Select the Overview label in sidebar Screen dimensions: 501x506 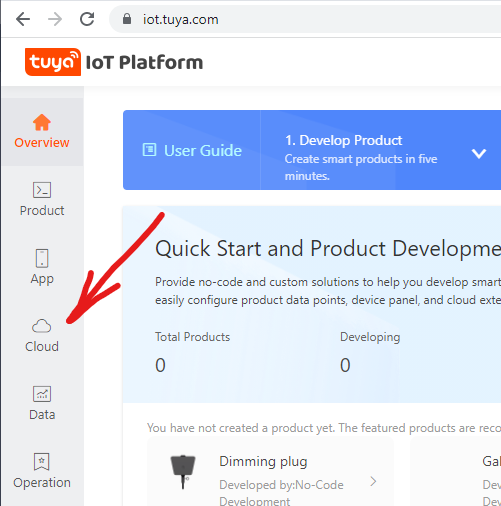point(42,143)
